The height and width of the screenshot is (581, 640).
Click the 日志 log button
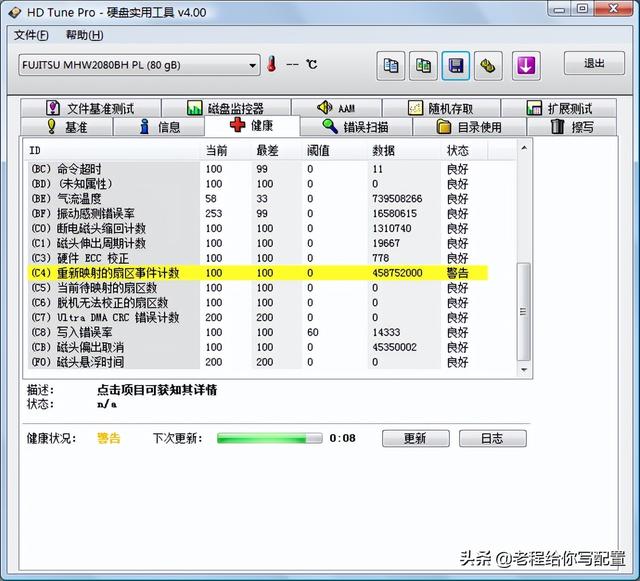[x=493, y=439]
